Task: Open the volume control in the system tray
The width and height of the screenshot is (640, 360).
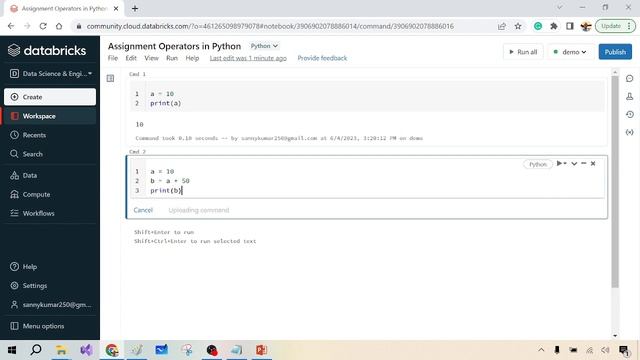Action: [x=605, y=350]
